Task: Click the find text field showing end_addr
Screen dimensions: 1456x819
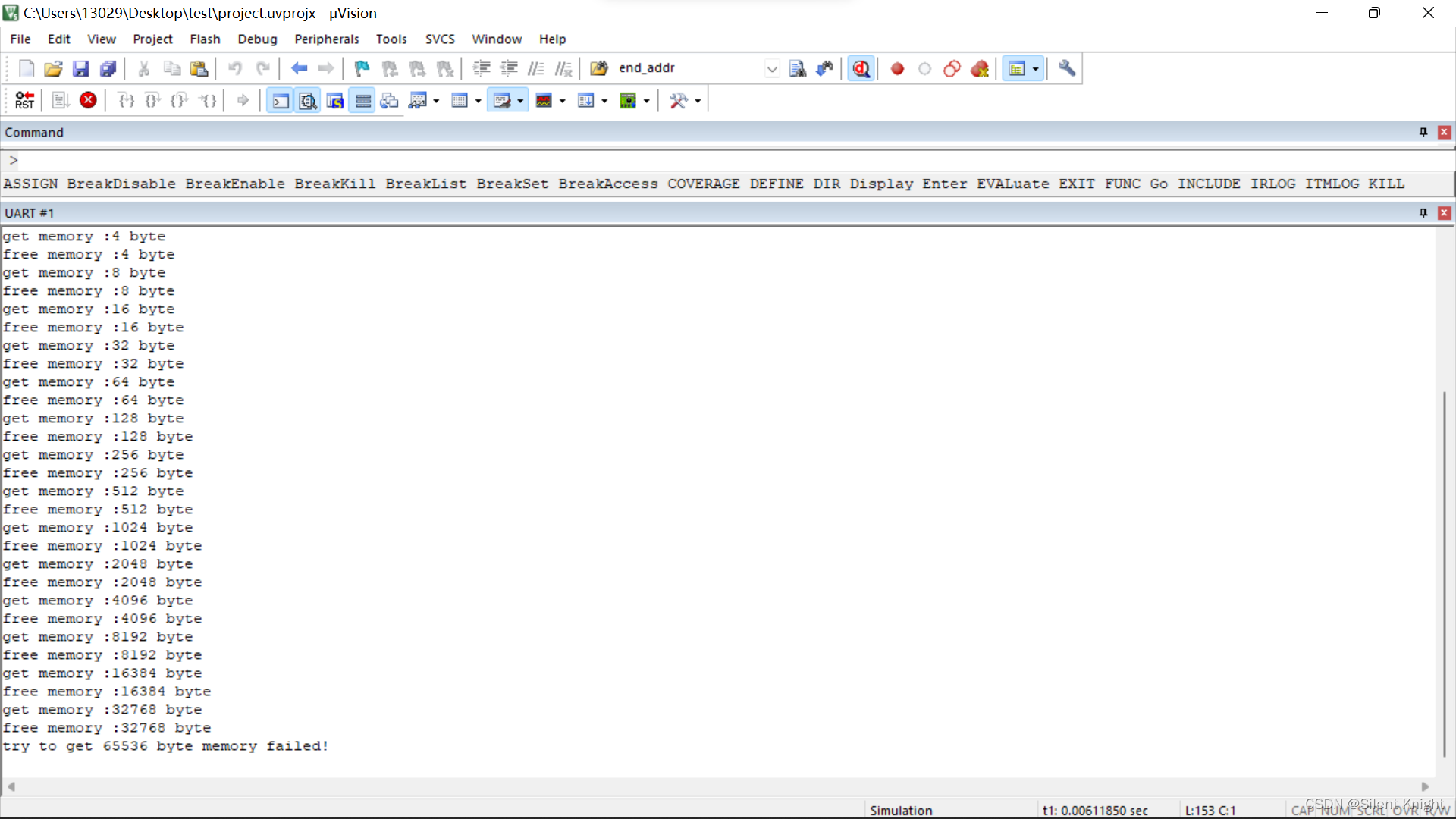Action: 689,68
